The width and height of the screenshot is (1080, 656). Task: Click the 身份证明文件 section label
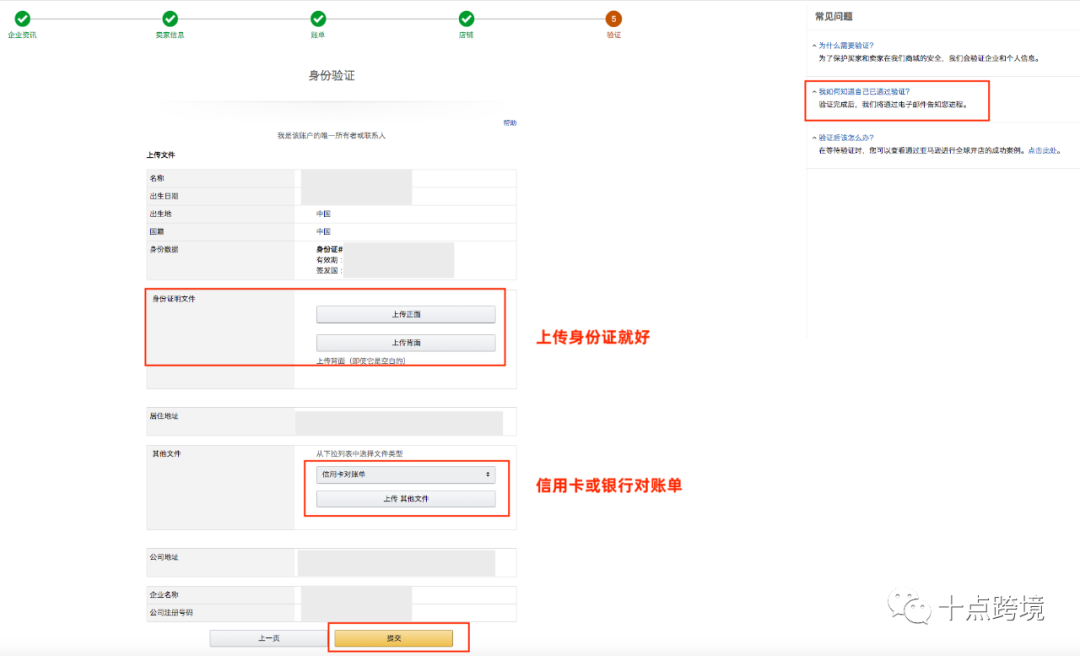174,299
